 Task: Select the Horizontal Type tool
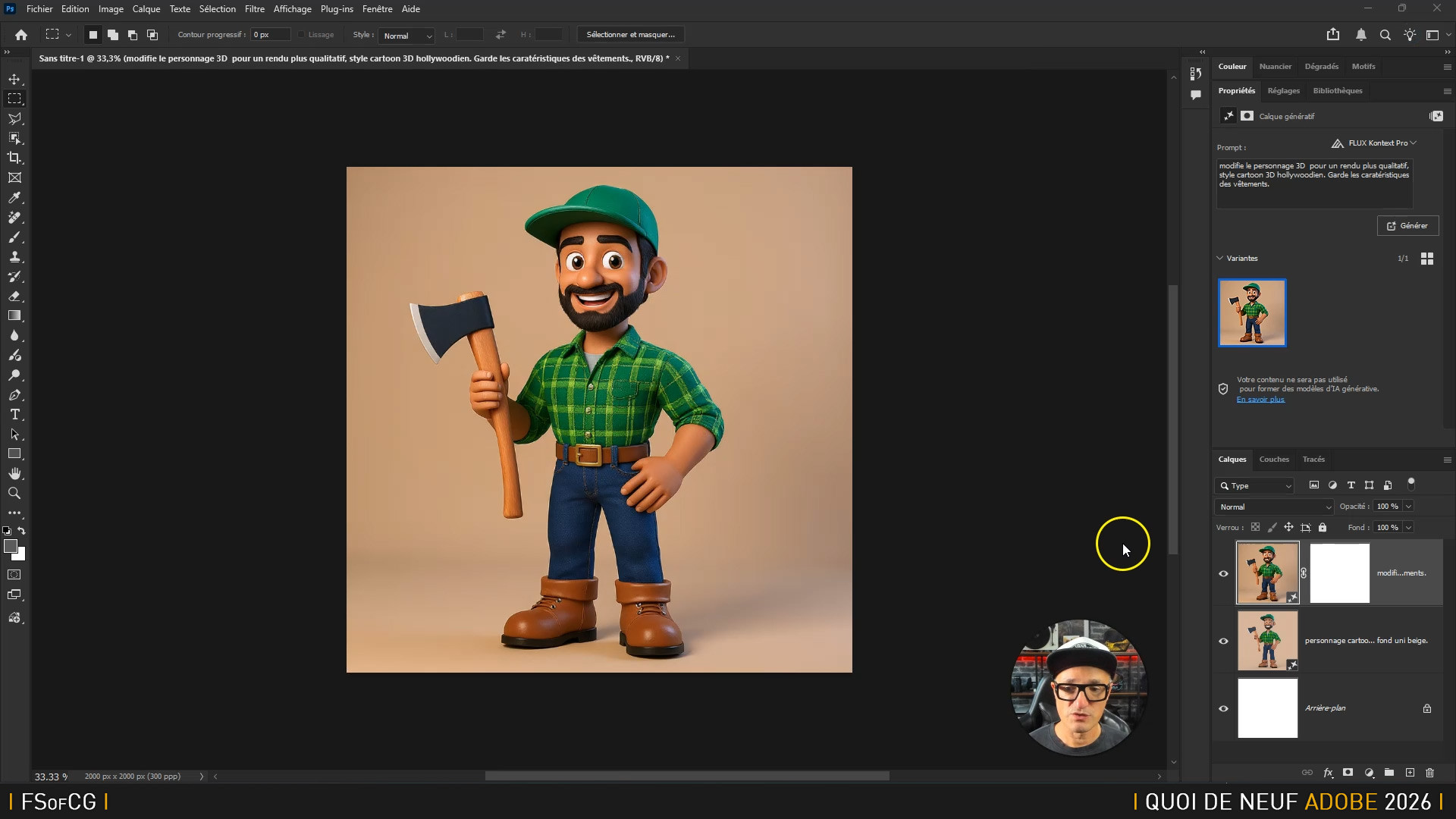click(14, 415)
